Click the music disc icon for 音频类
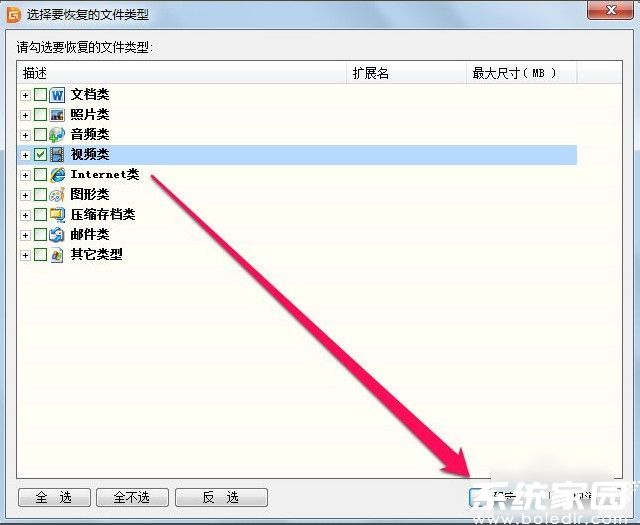640x525 pixels. coord(57,134)
